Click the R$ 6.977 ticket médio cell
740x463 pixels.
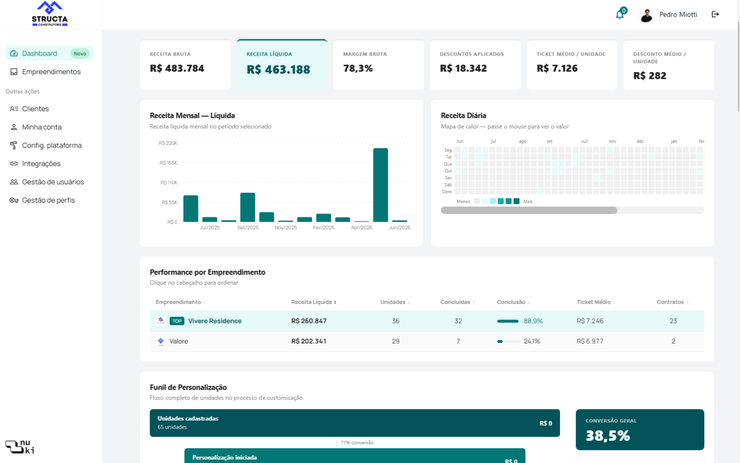(590, 341)
